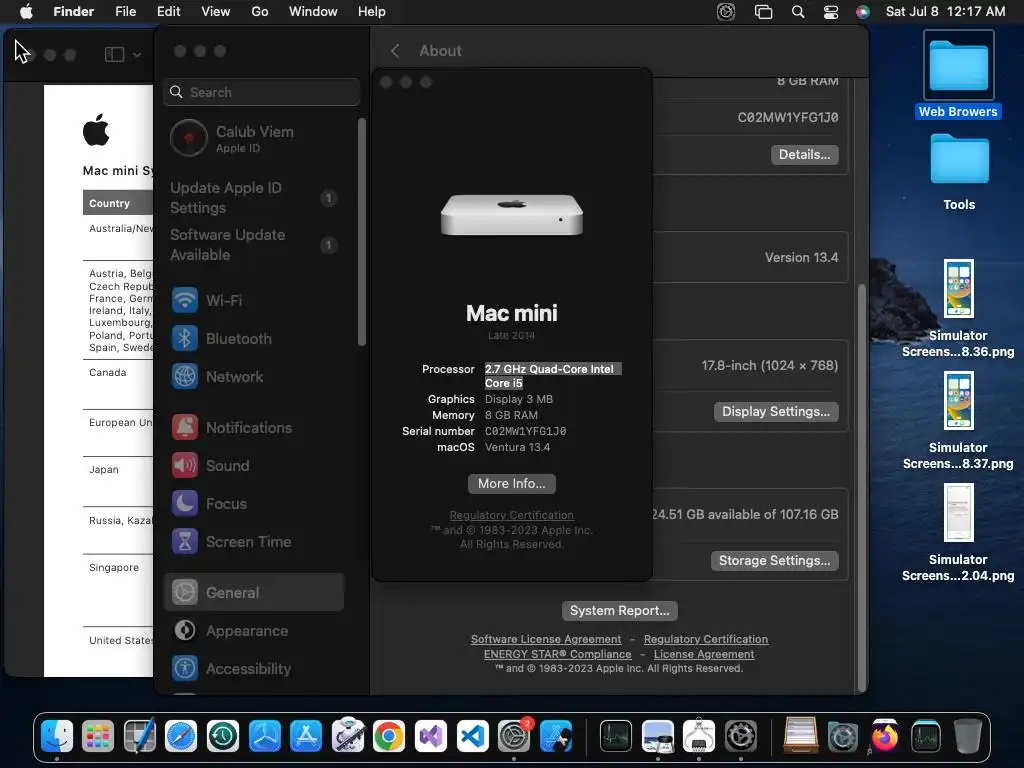
Task: Click the Mac mini device image
Action: [512, 215]
